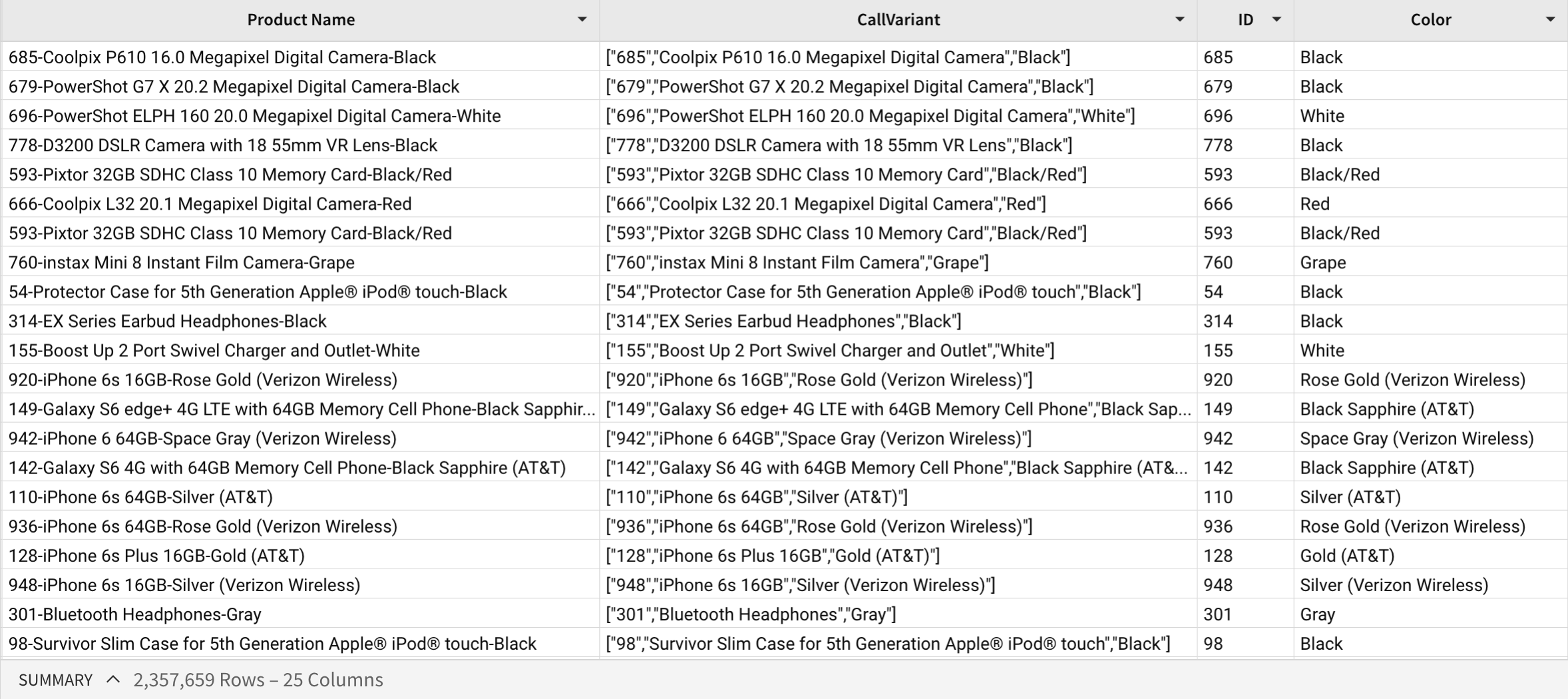The height and width of the screenshot is (699, 1568).
Task: Click the ID cell containing 54
Action: click(1245, 292)
